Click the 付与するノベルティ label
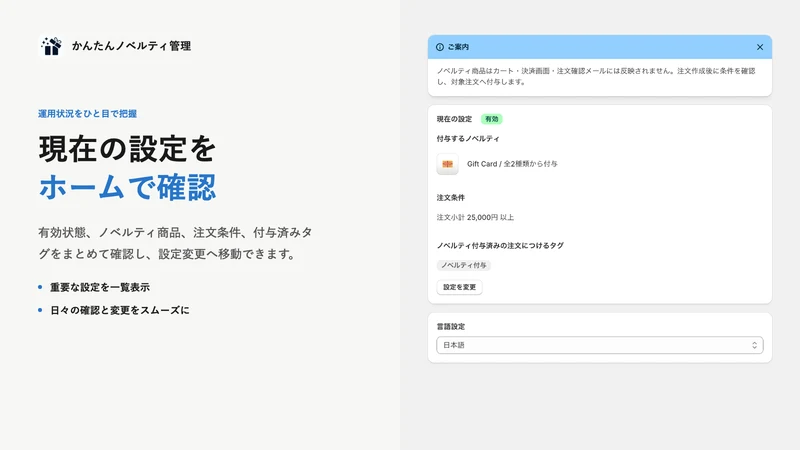800x450 pixels. [x=468, y=139]
